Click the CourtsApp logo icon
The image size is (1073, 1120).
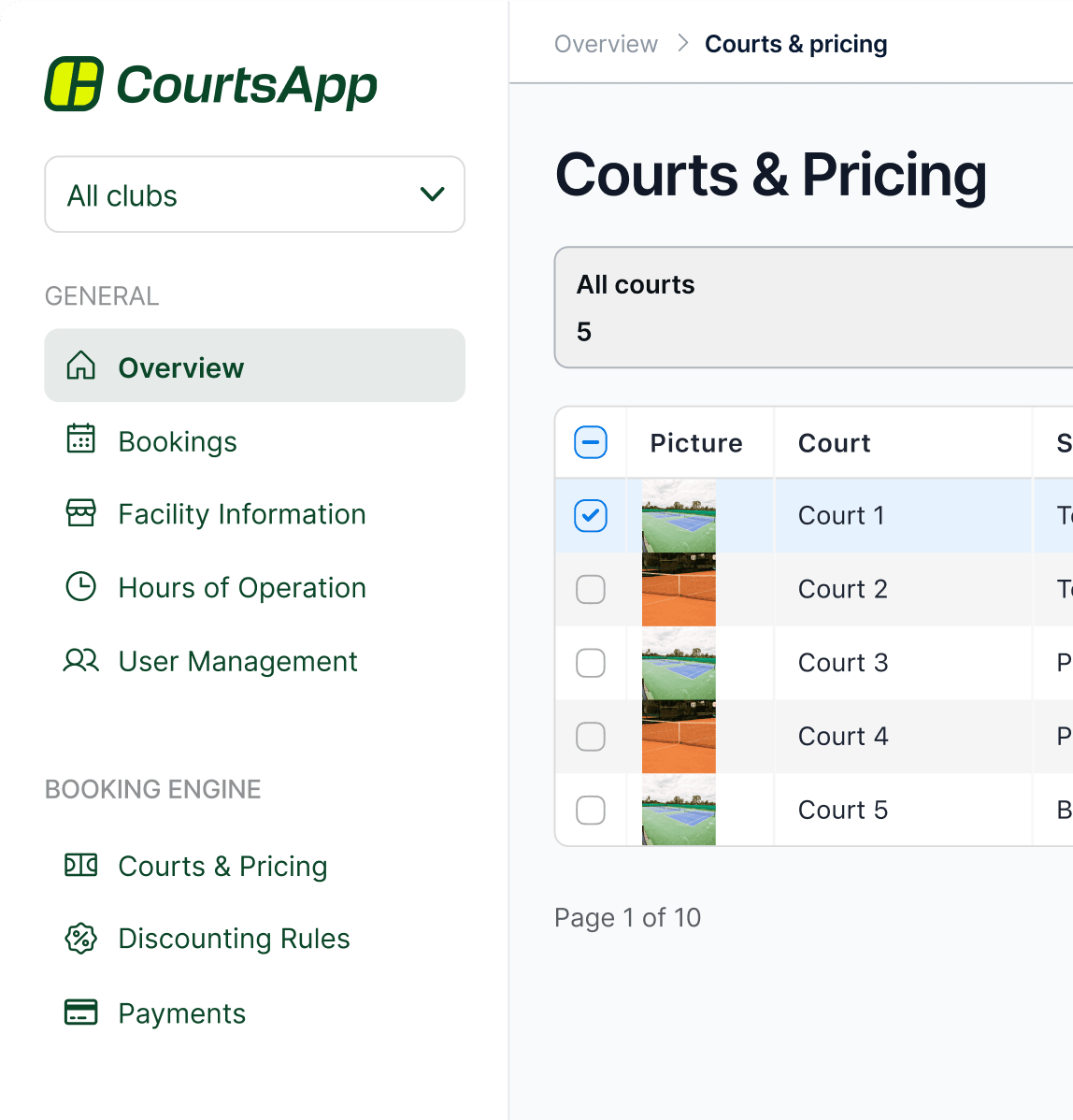point(74,83)
